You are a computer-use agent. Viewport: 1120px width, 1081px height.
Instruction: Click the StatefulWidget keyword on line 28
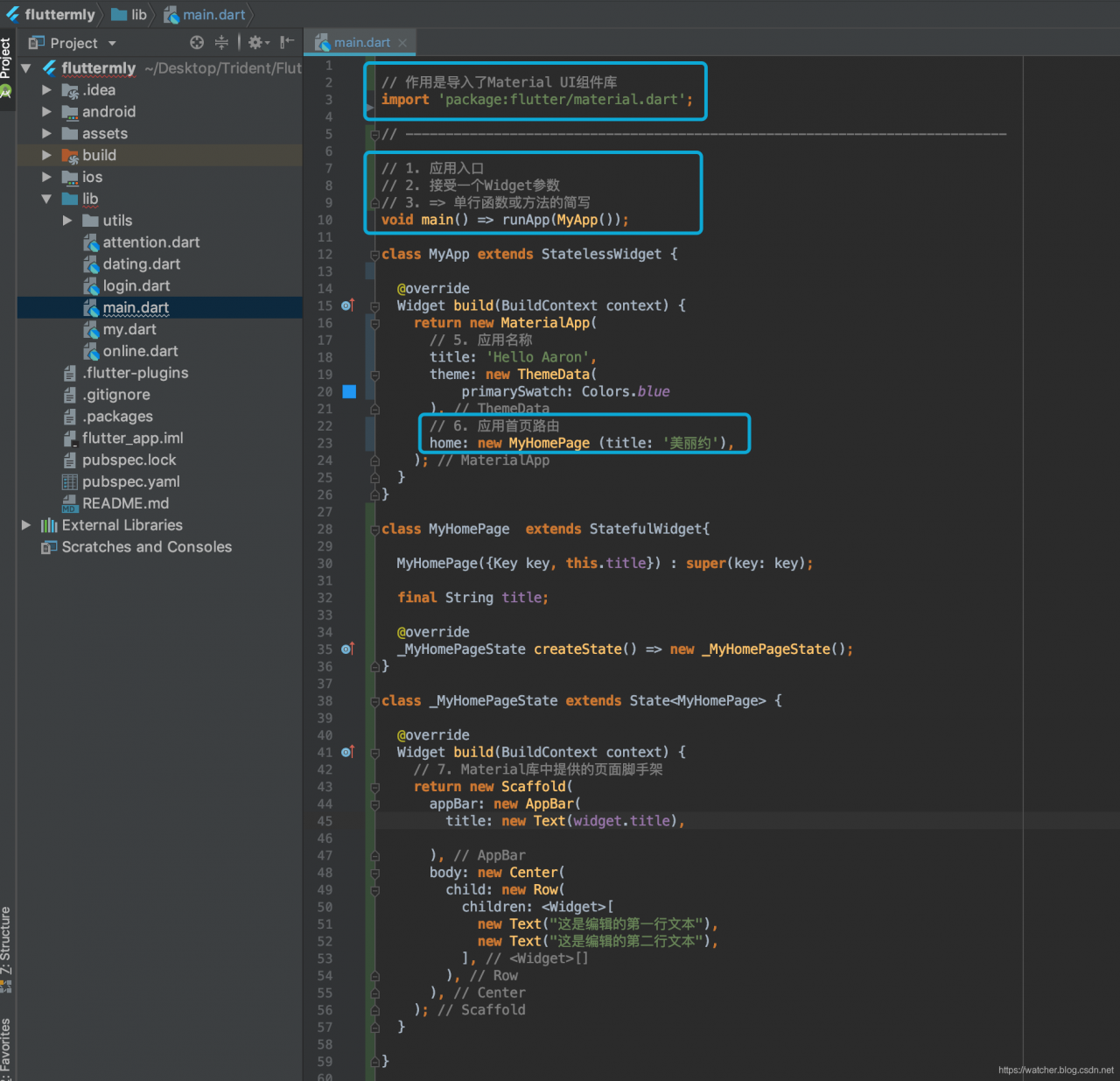[646, 529]
